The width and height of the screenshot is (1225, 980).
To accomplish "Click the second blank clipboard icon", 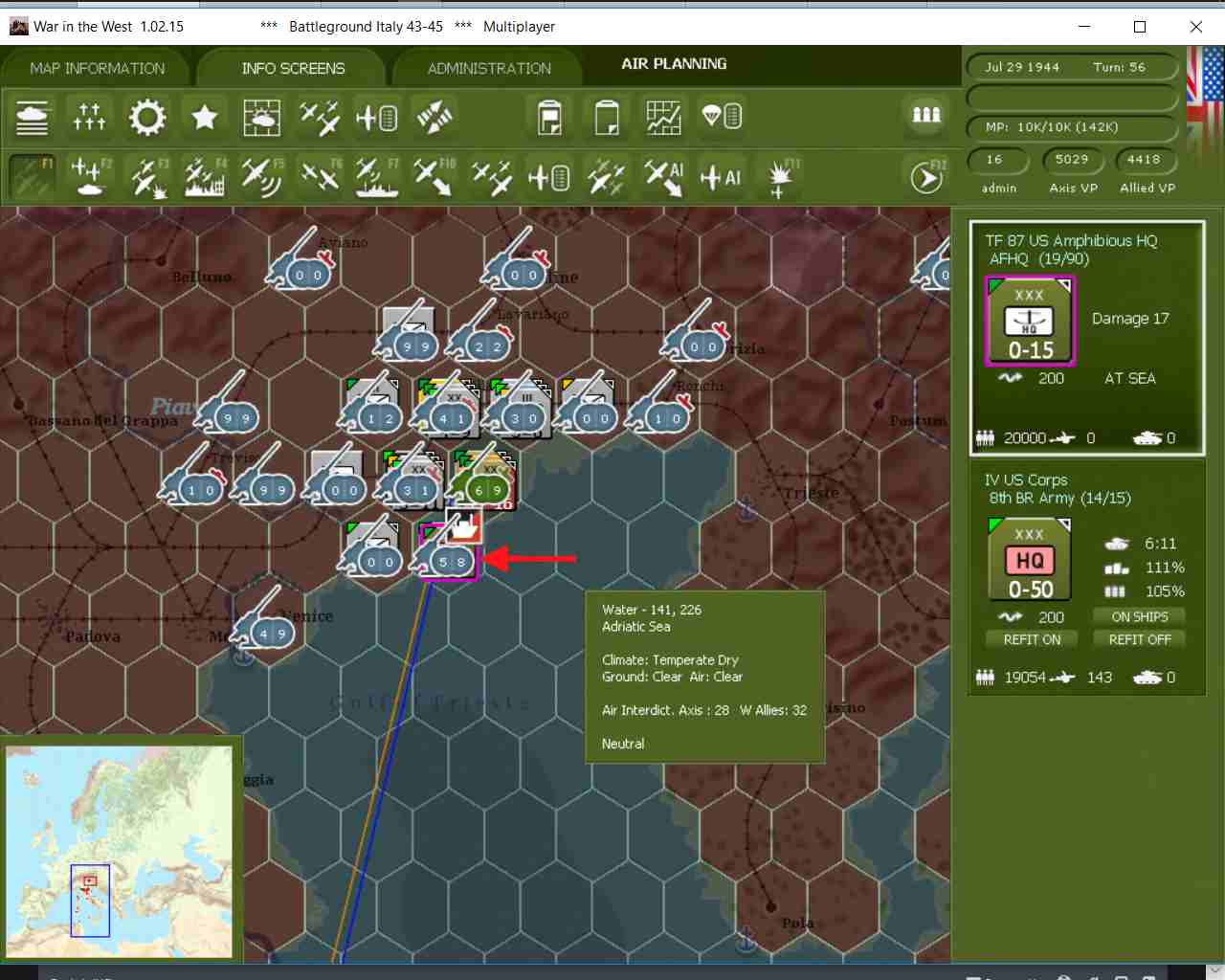I will tap(607, 118).
